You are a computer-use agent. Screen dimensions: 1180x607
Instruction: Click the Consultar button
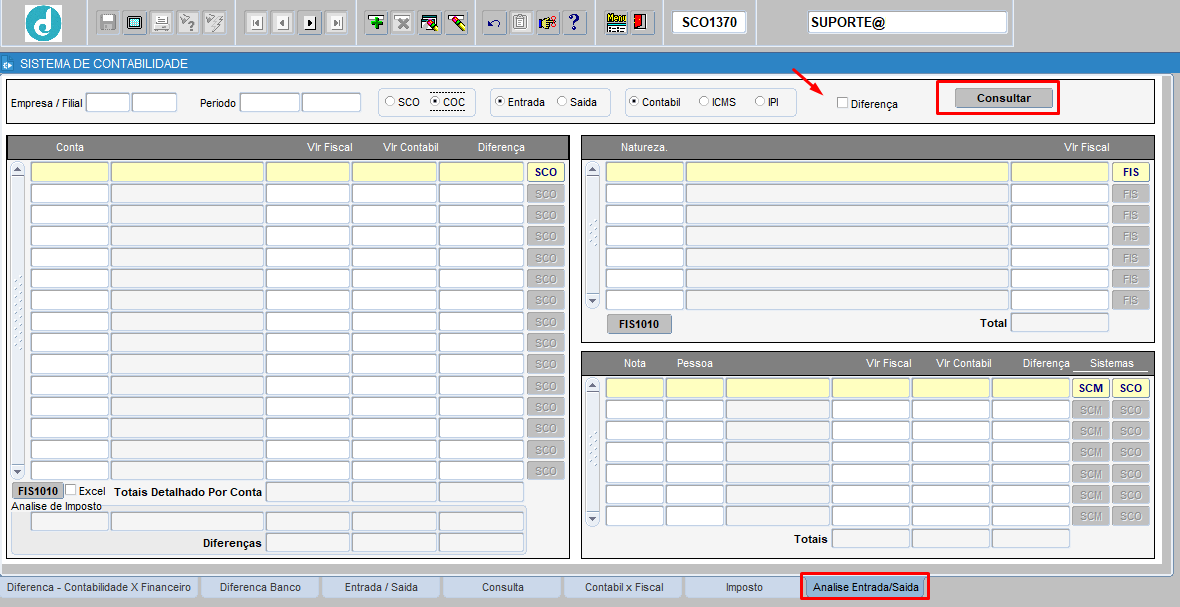pos(1004,98)
